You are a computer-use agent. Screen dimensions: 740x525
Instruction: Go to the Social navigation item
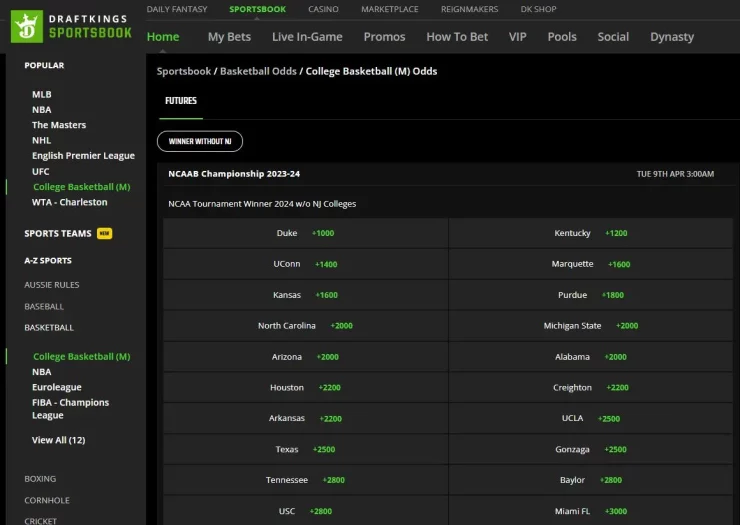click(613, 37)
